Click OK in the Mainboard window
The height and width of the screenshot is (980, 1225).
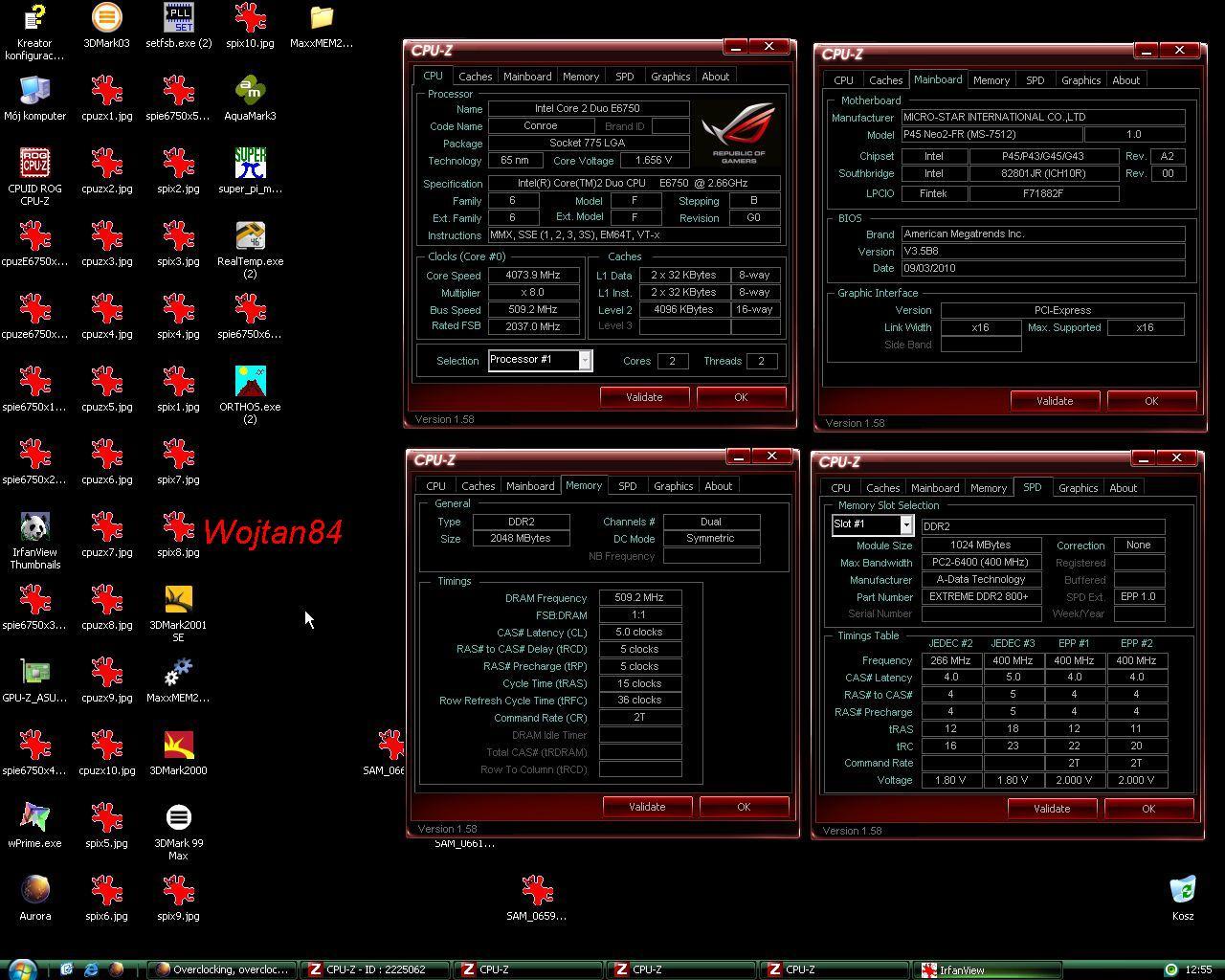tap(1151, 401)
